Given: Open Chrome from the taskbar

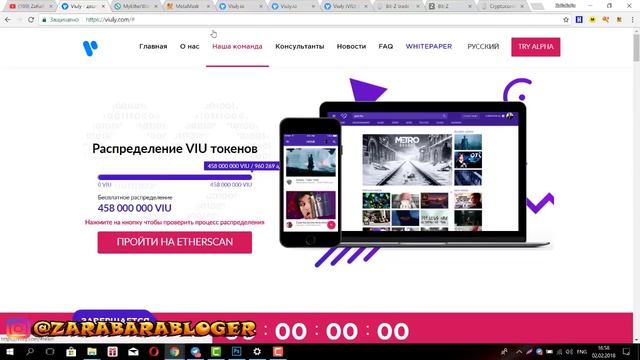Looking at the screenshot, I should point(174,351).
